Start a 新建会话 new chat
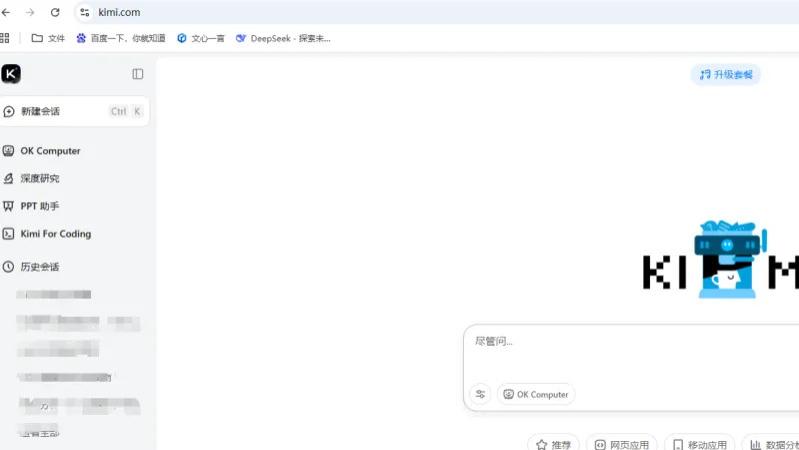Viewport: 799px width, 450px height. point(74,111)
